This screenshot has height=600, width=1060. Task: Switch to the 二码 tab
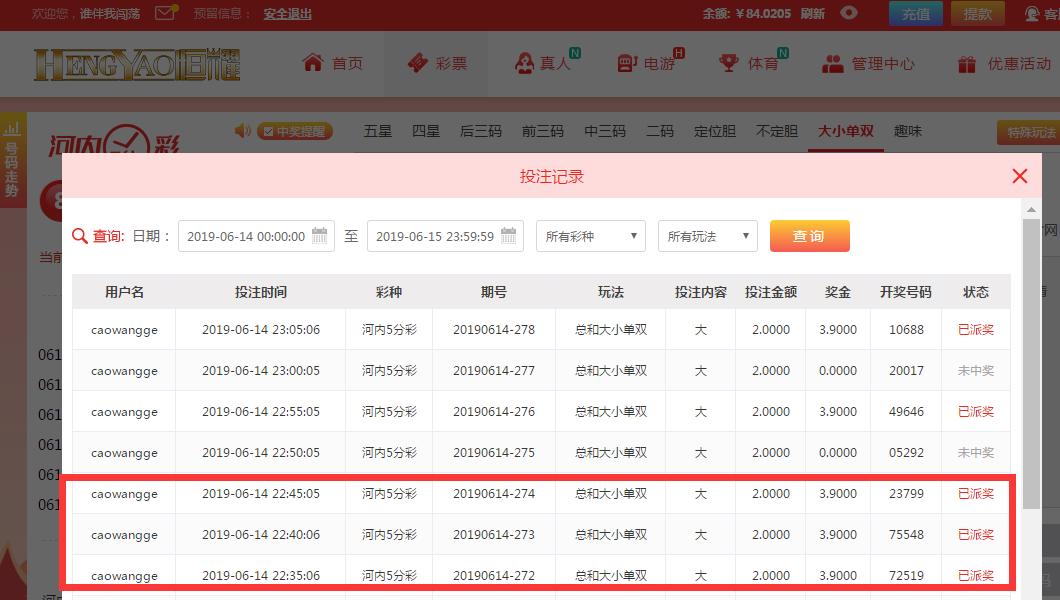point(660,131)
